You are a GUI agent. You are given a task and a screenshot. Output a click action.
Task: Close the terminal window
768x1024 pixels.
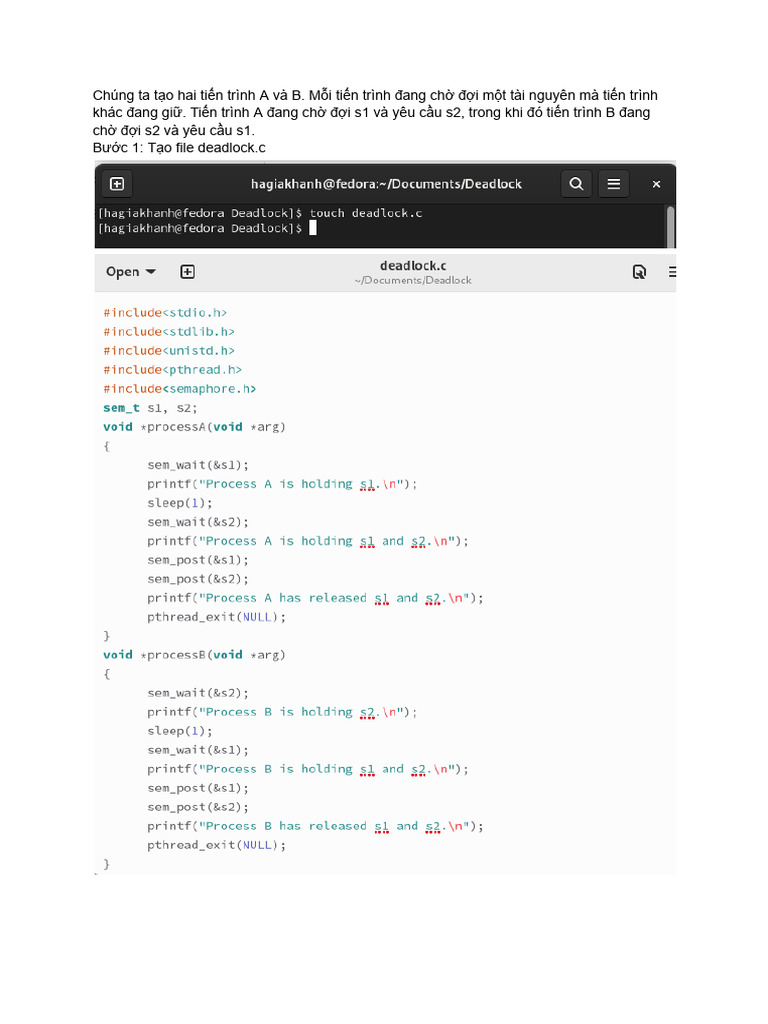point(656,184)
